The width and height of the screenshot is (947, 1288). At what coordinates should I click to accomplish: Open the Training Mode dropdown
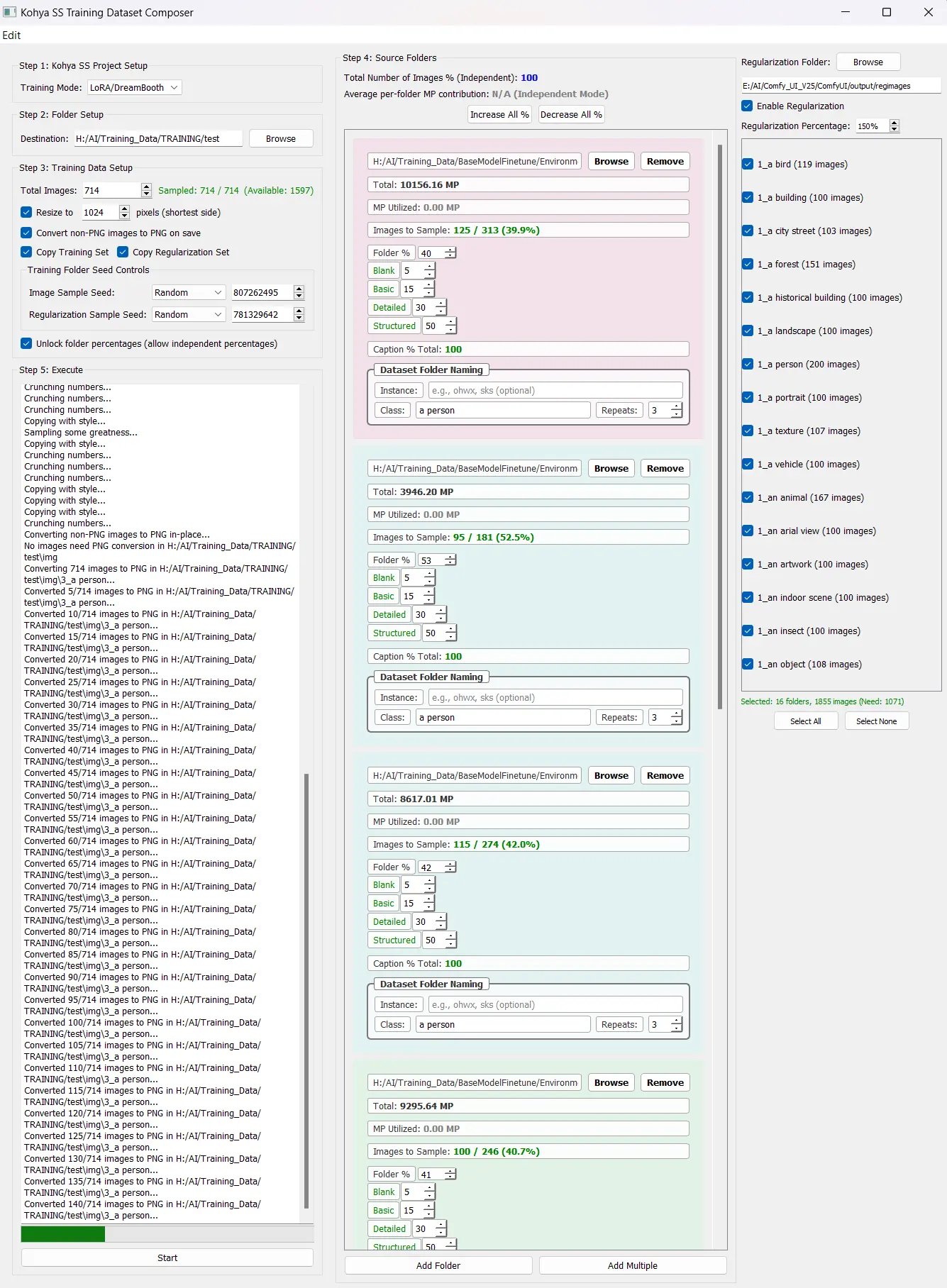[134, 87]
